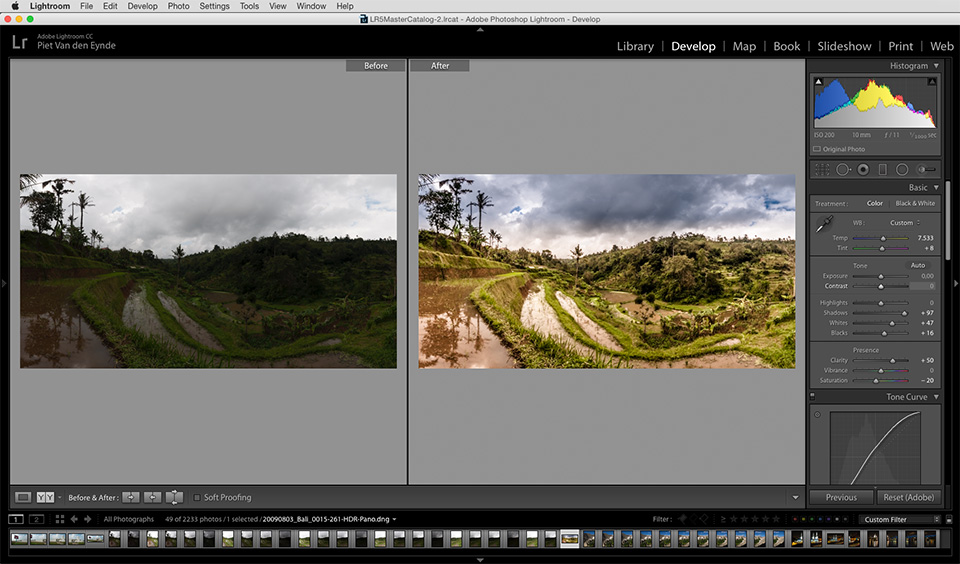960x564 pixels.
Task: Click the Temp slider handle
Action: coord(883,238)
